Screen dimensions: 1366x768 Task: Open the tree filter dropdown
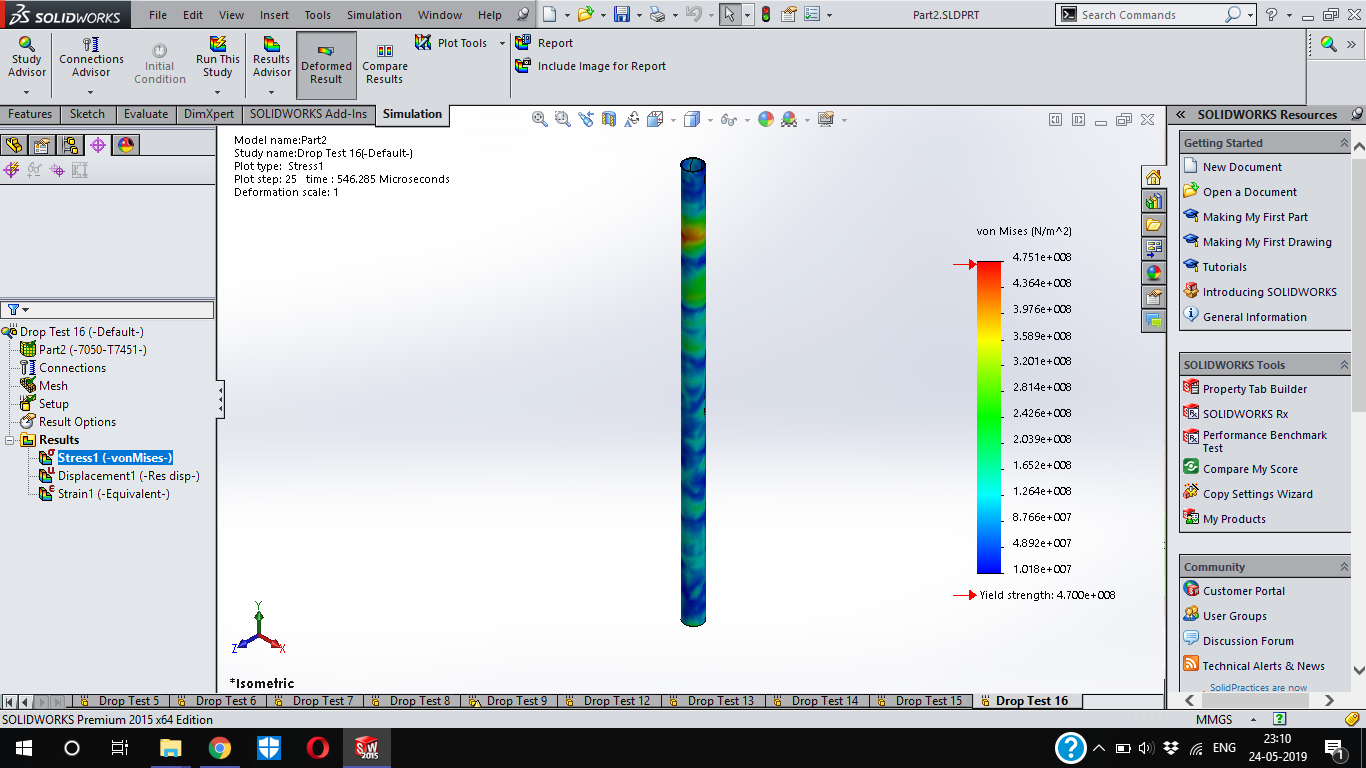18,310
